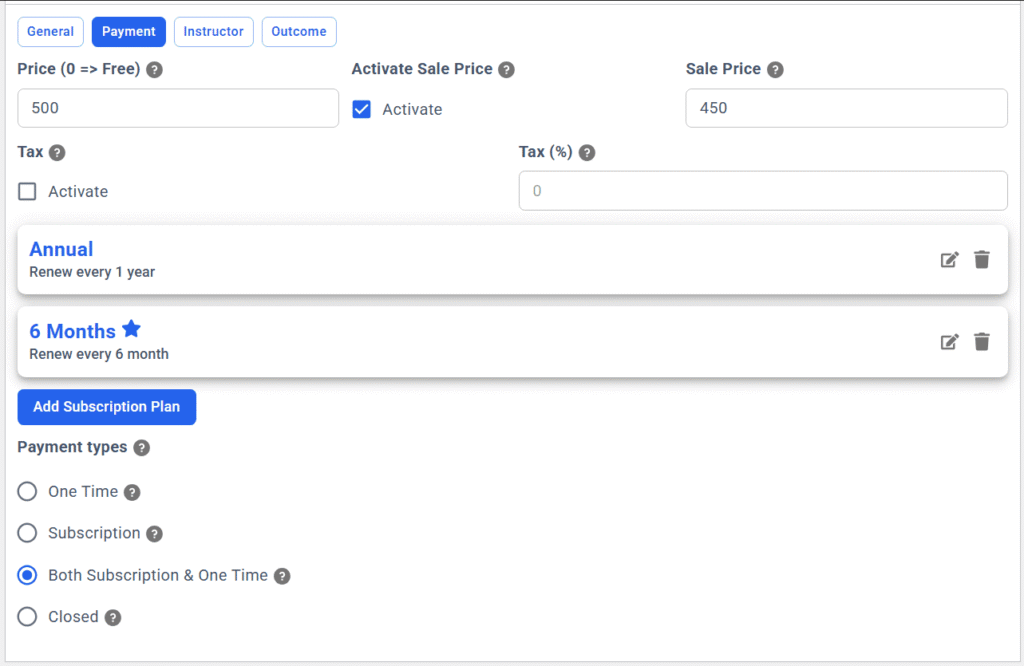Click the help icon next to Sale Price
The height and width of the screenshot is (666, 1024).
[x=775, y=70]
